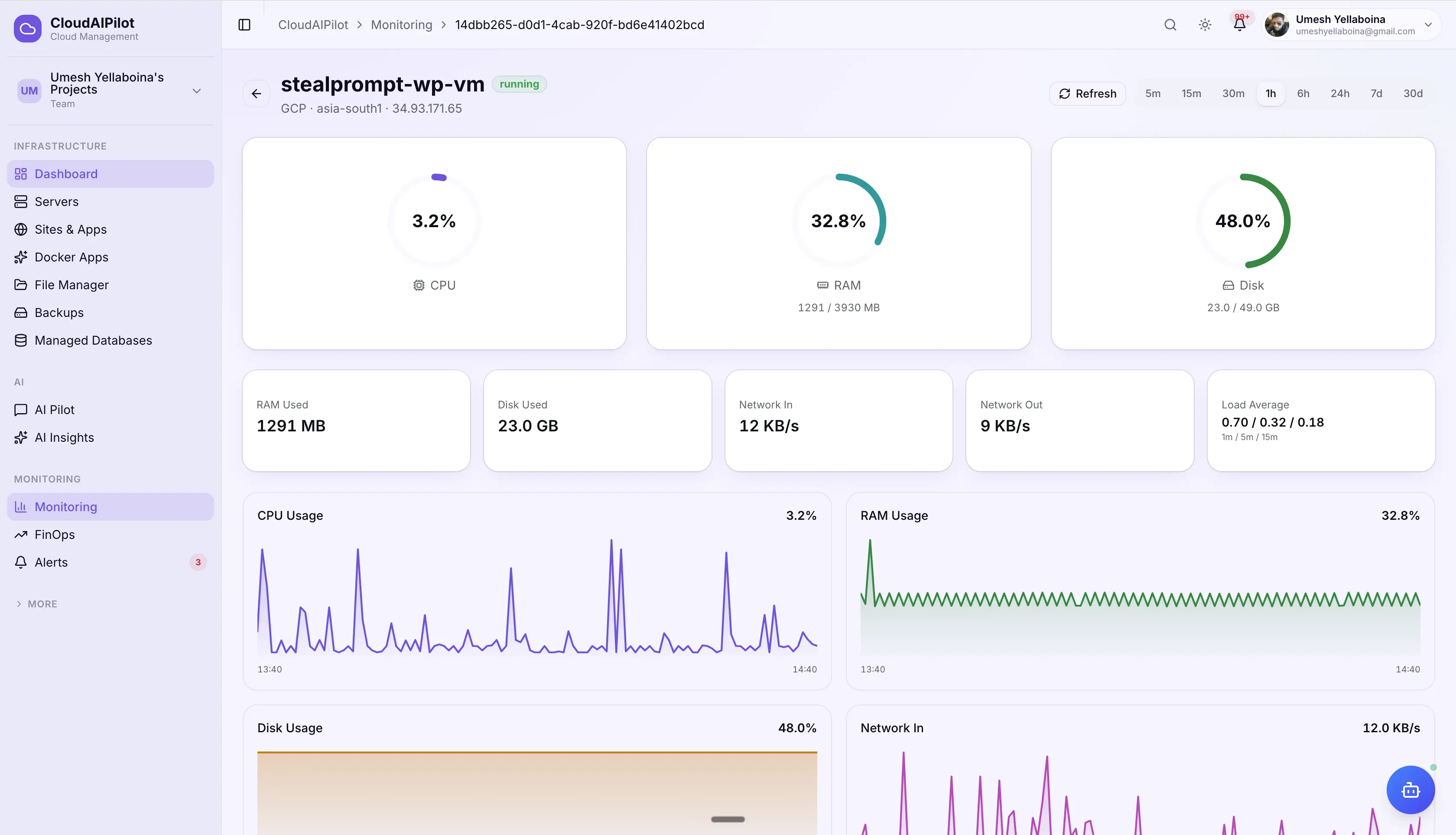Select the 5m time range
The image size is (1456, 835).
(1153, 94)
